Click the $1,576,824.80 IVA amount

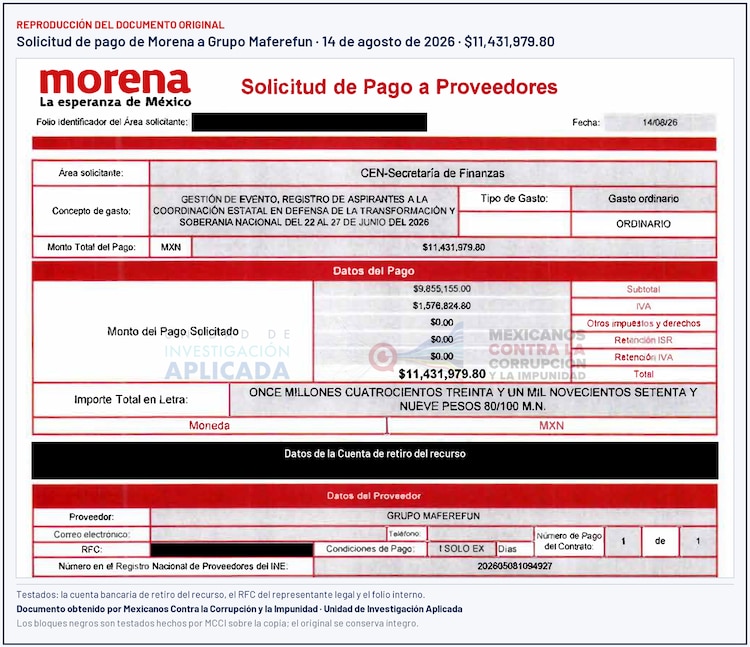pos(442,306)
